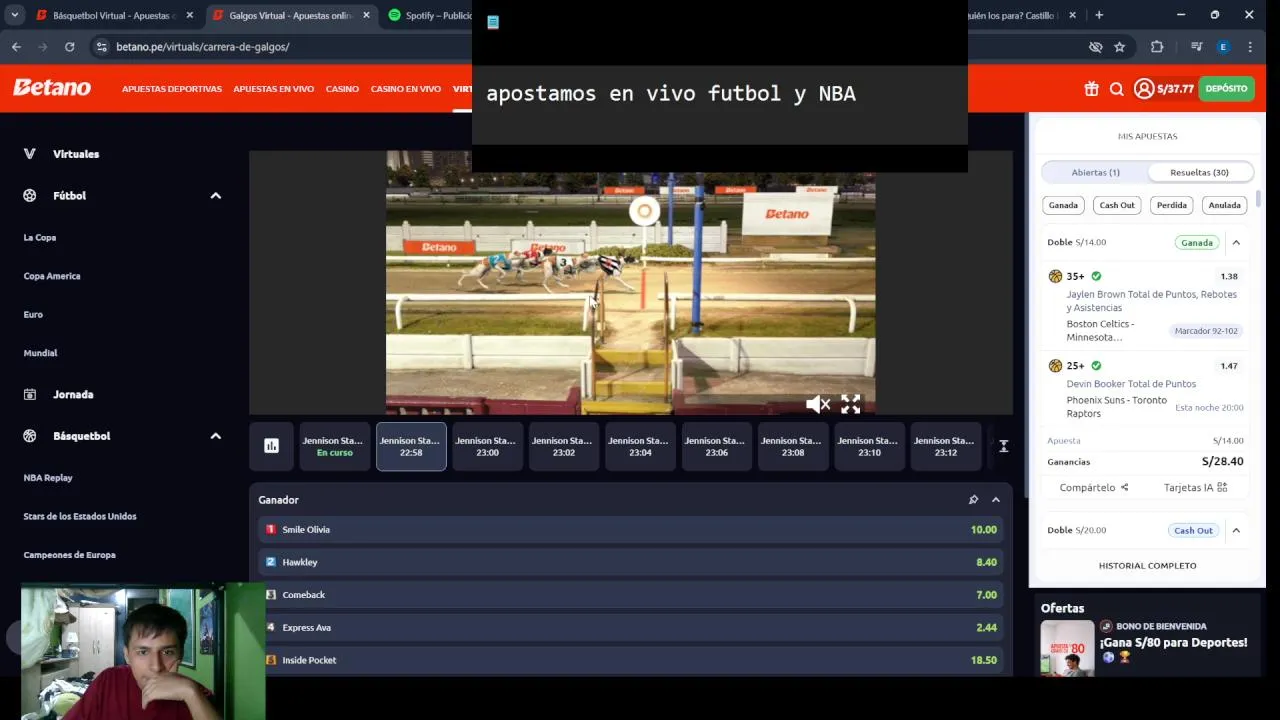Viewport: 1280px width, 720px height.
Task: Select the 23:06 race
Action: (x=716, y=446)
